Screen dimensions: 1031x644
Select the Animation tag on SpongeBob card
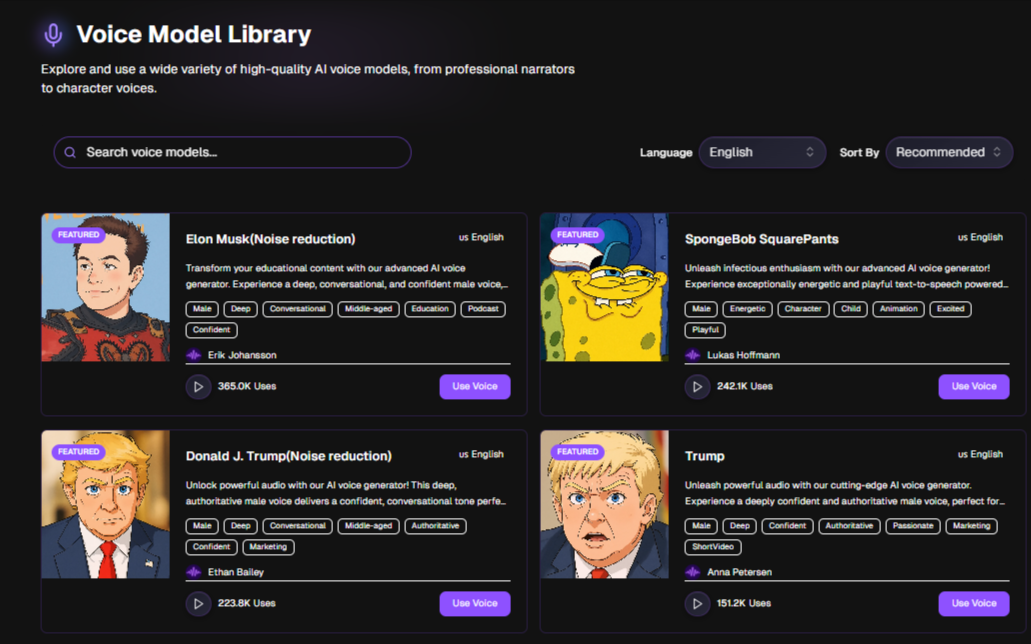pyautogui.click(x=898, y=309)
